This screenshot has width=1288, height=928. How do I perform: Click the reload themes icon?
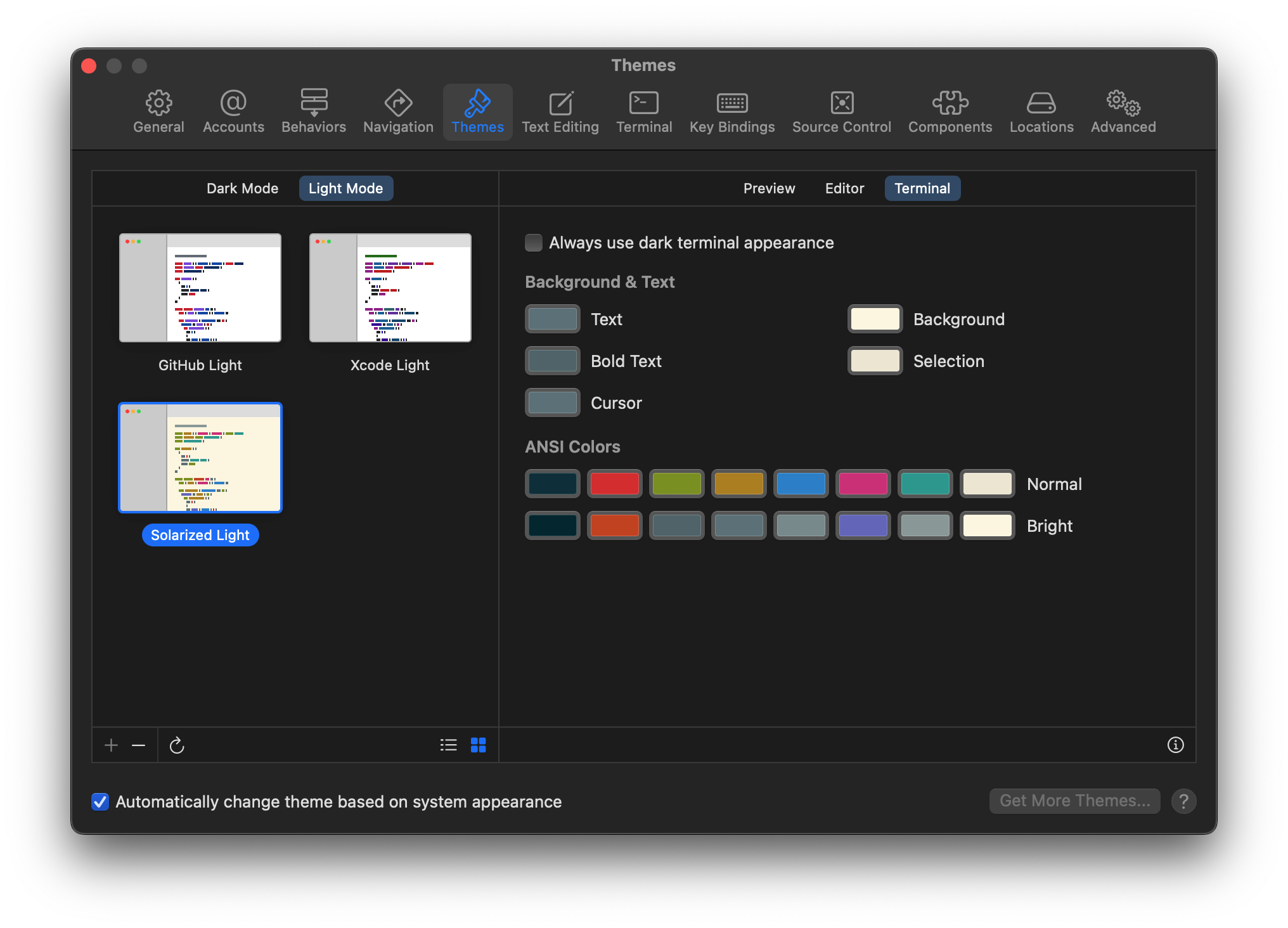coord(177,745)
